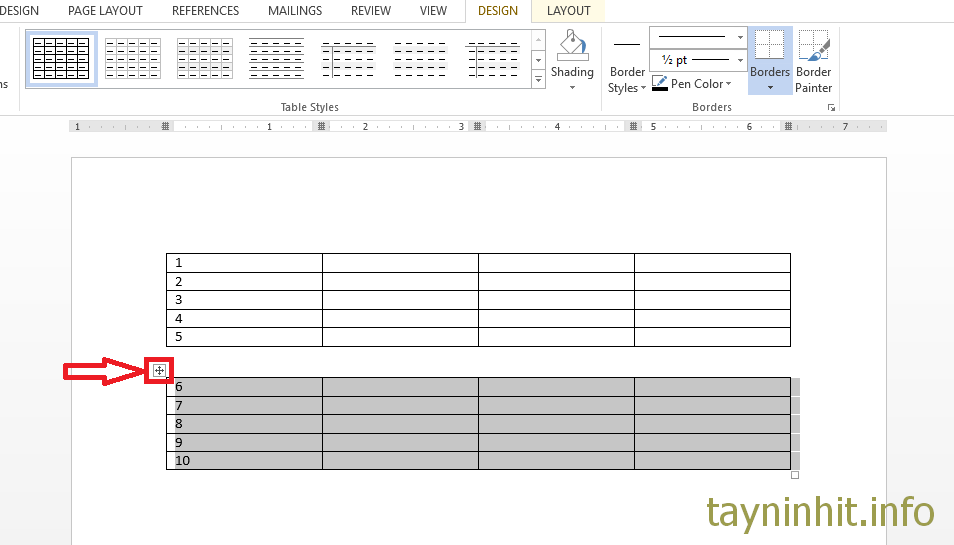Open the ½ pt line weight dropdown
Image resolution: width=954 pixels, height=545 pixels.
pyautogui.click(x=740, y=60)
